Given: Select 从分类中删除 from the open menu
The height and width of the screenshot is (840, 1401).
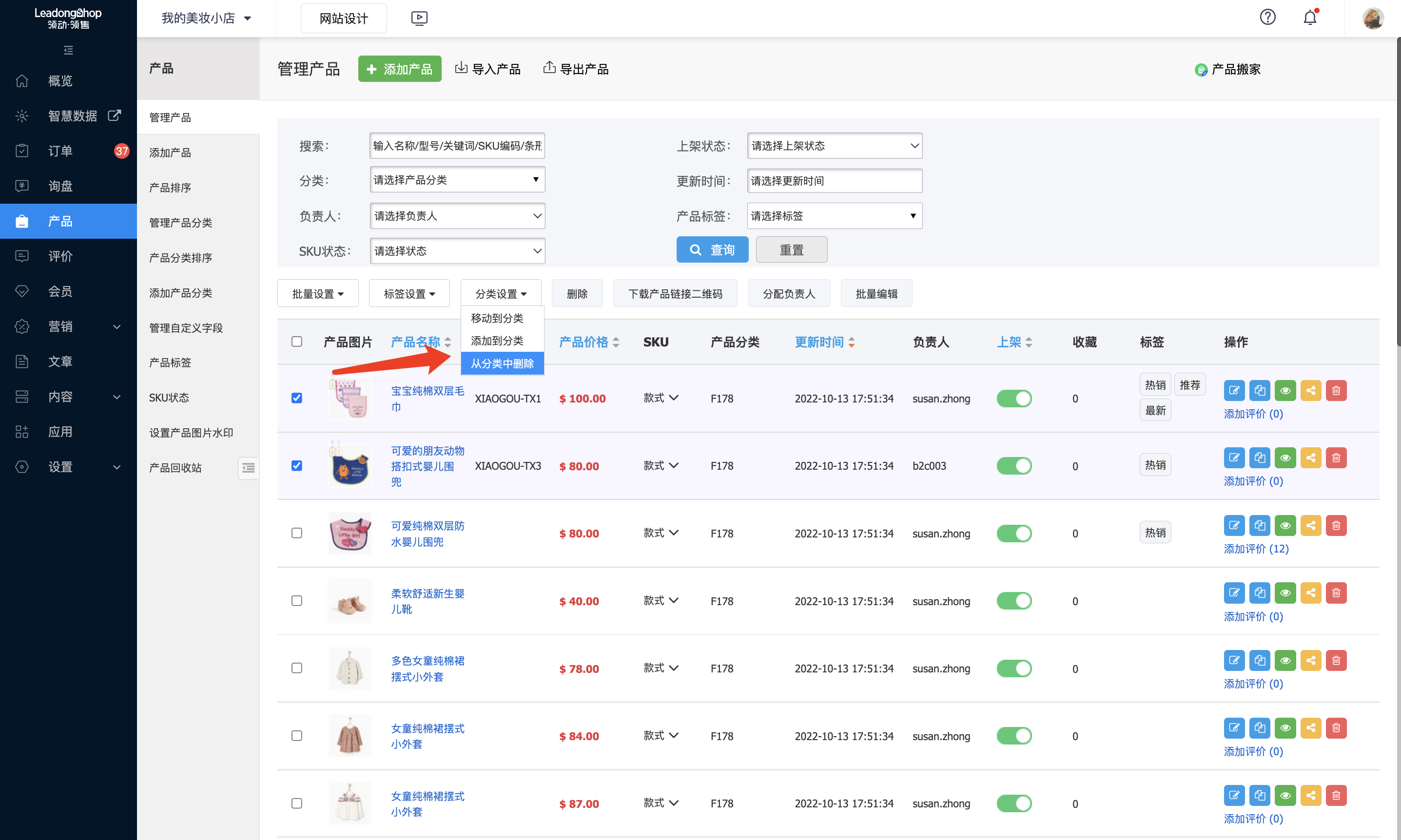Looking at the screenshot, I should [x=502, y=363].
